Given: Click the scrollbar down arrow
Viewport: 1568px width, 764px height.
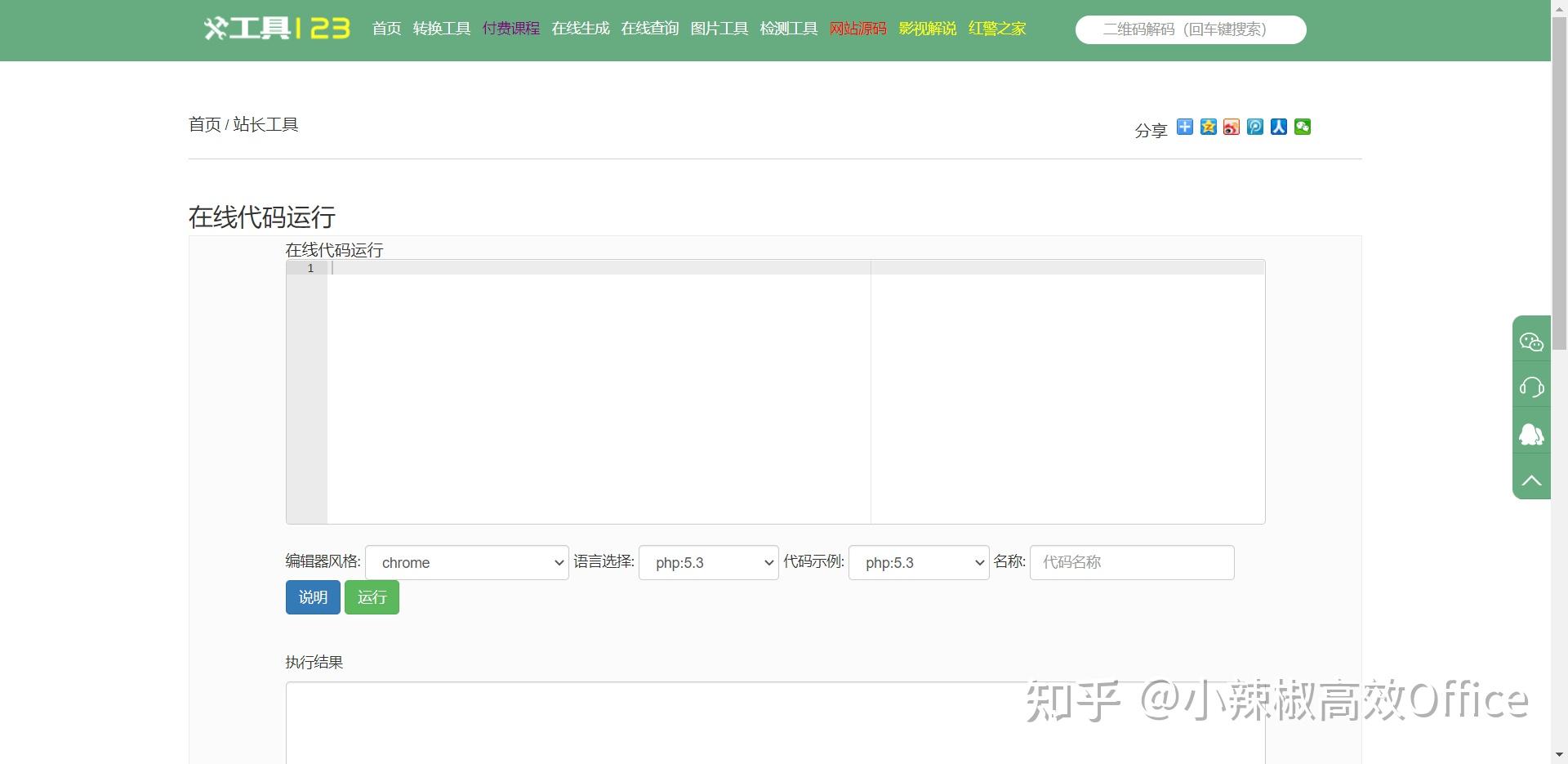Looking at the screenshot, I should [1559, 756].
